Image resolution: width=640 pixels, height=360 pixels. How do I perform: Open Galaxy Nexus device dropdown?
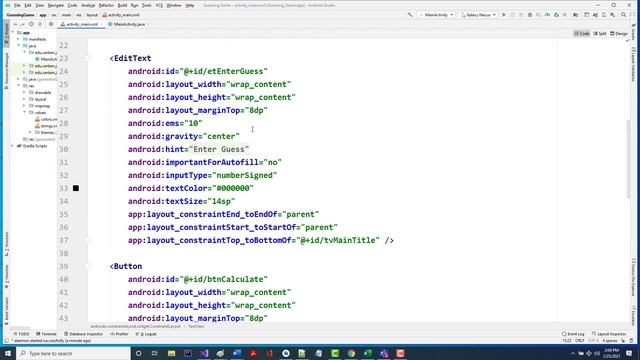(x=478, y=15)
